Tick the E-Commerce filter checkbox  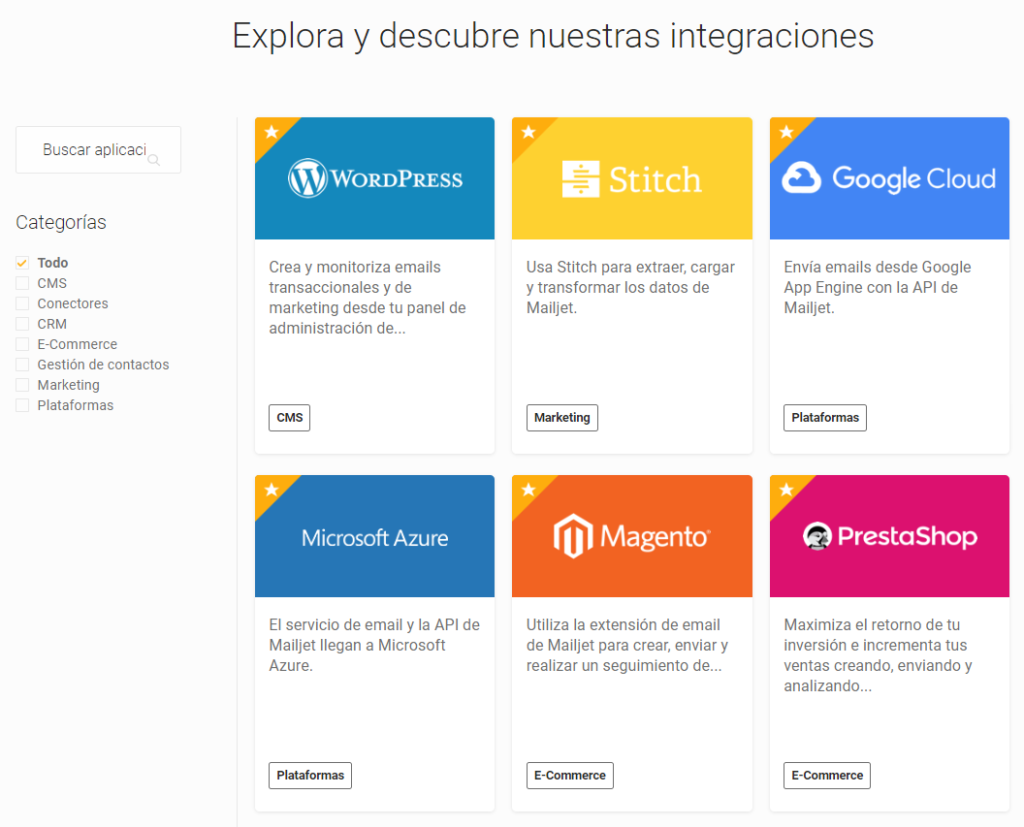pyautogui.click(x=22, y=344)
